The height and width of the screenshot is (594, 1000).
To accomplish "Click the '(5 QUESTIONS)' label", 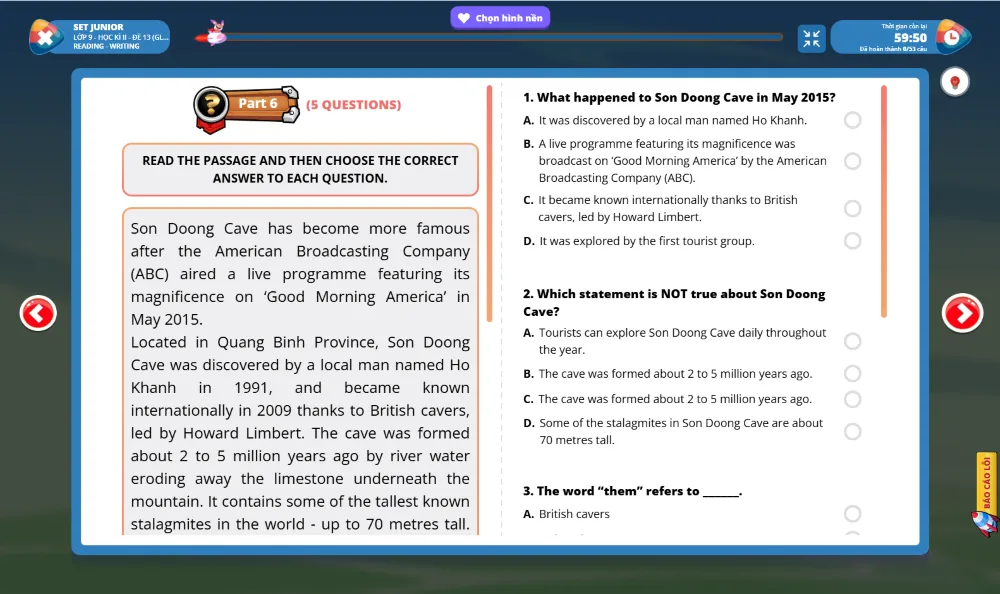I will click(353, 105).
